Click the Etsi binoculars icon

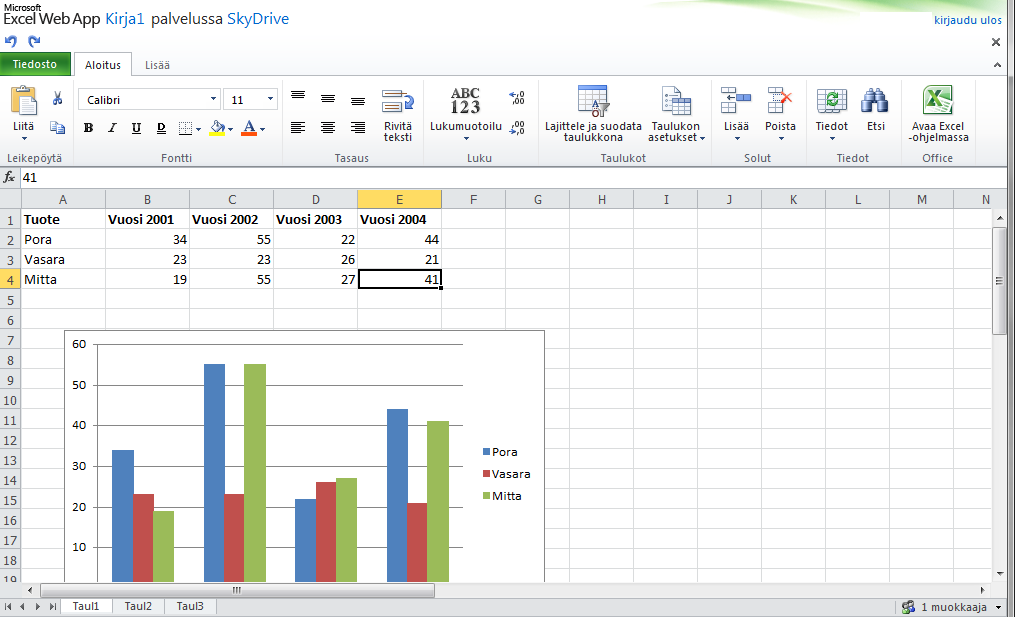(875, 101)
